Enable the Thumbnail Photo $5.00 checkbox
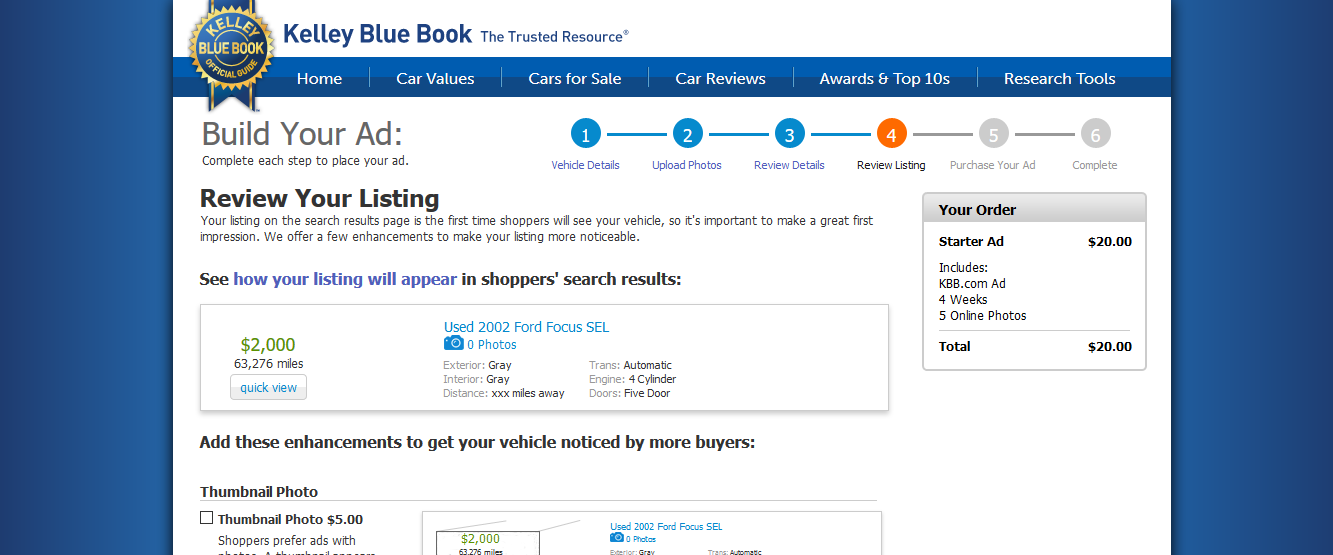The width and height of the screenshot is (1333, 555). click(x=207, y=518)
